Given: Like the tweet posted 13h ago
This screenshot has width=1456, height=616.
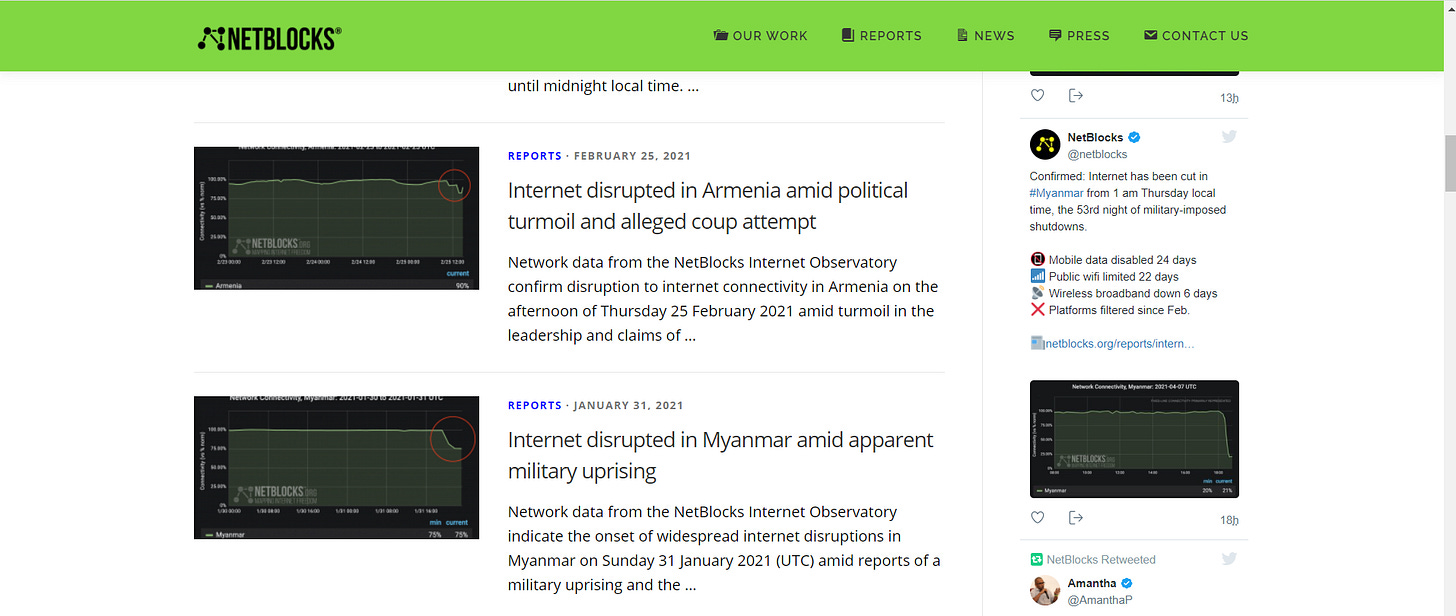Looking at the screenshot, I should tap(1037, 96).
